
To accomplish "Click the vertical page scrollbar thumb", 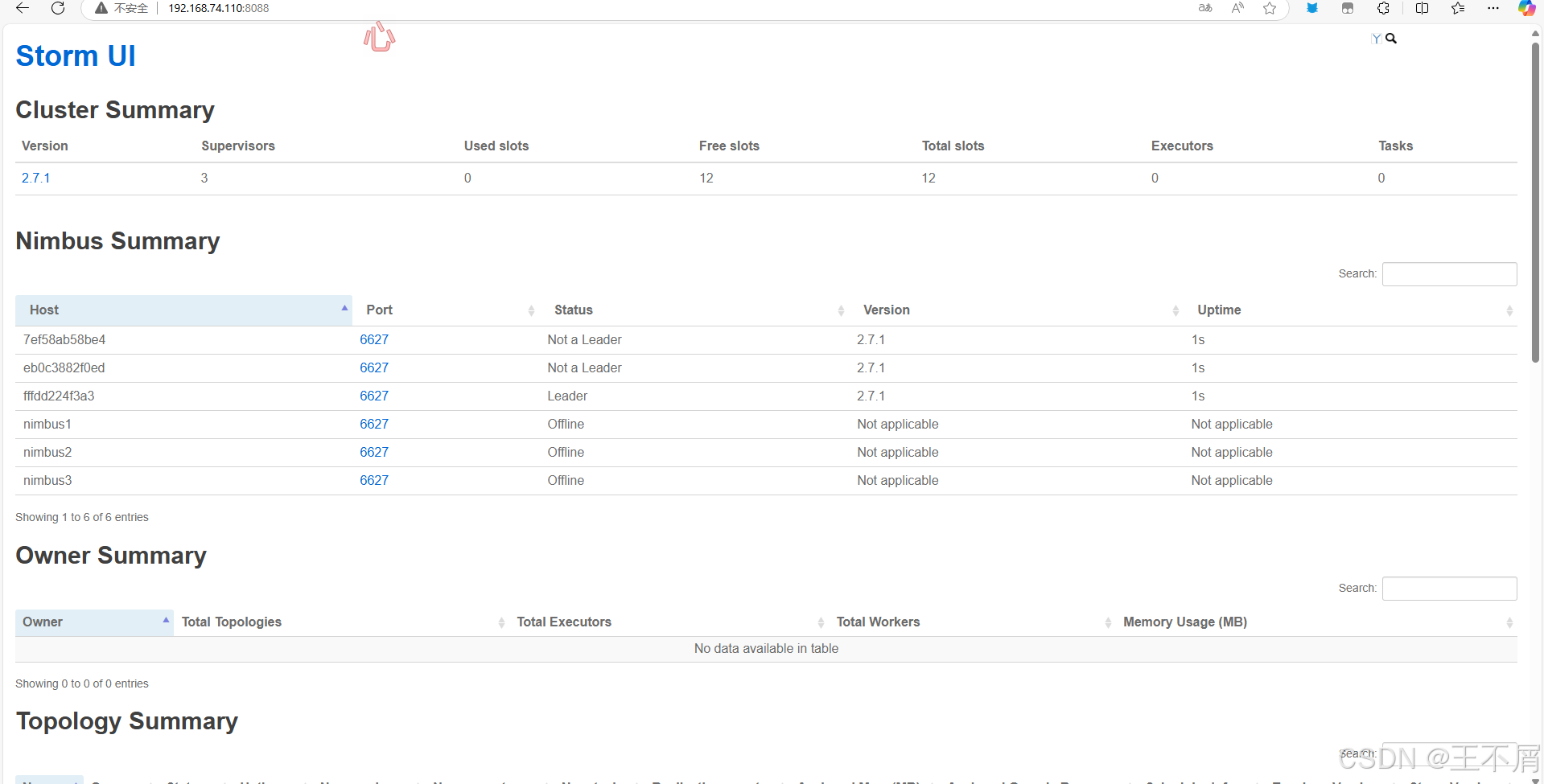I will pyautogui.click(x=1535, y=201).
